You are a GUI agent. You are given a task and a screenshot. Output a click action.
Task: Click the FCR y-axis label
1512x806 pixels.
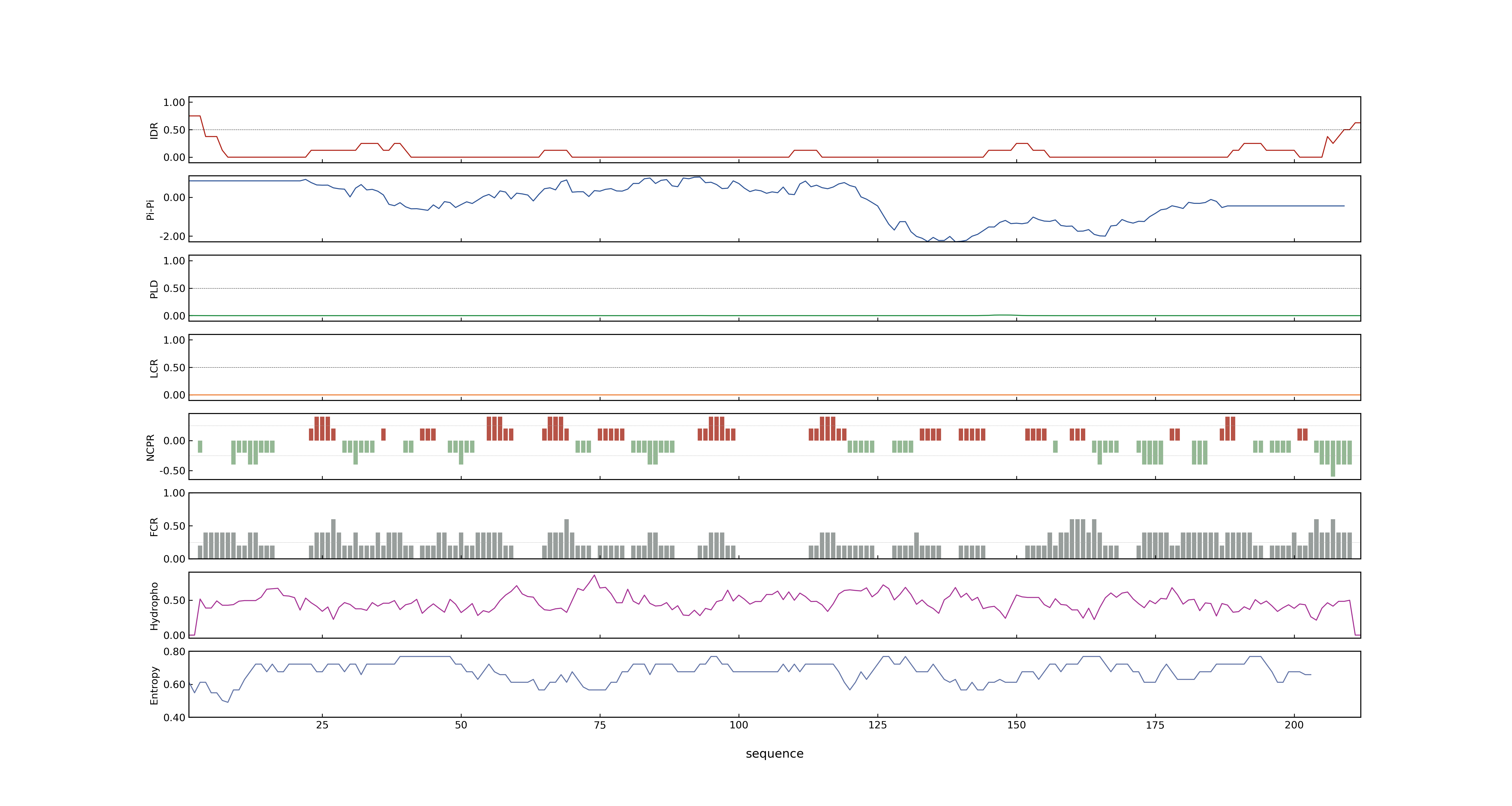pyautogui.click(x=154, y=526)
